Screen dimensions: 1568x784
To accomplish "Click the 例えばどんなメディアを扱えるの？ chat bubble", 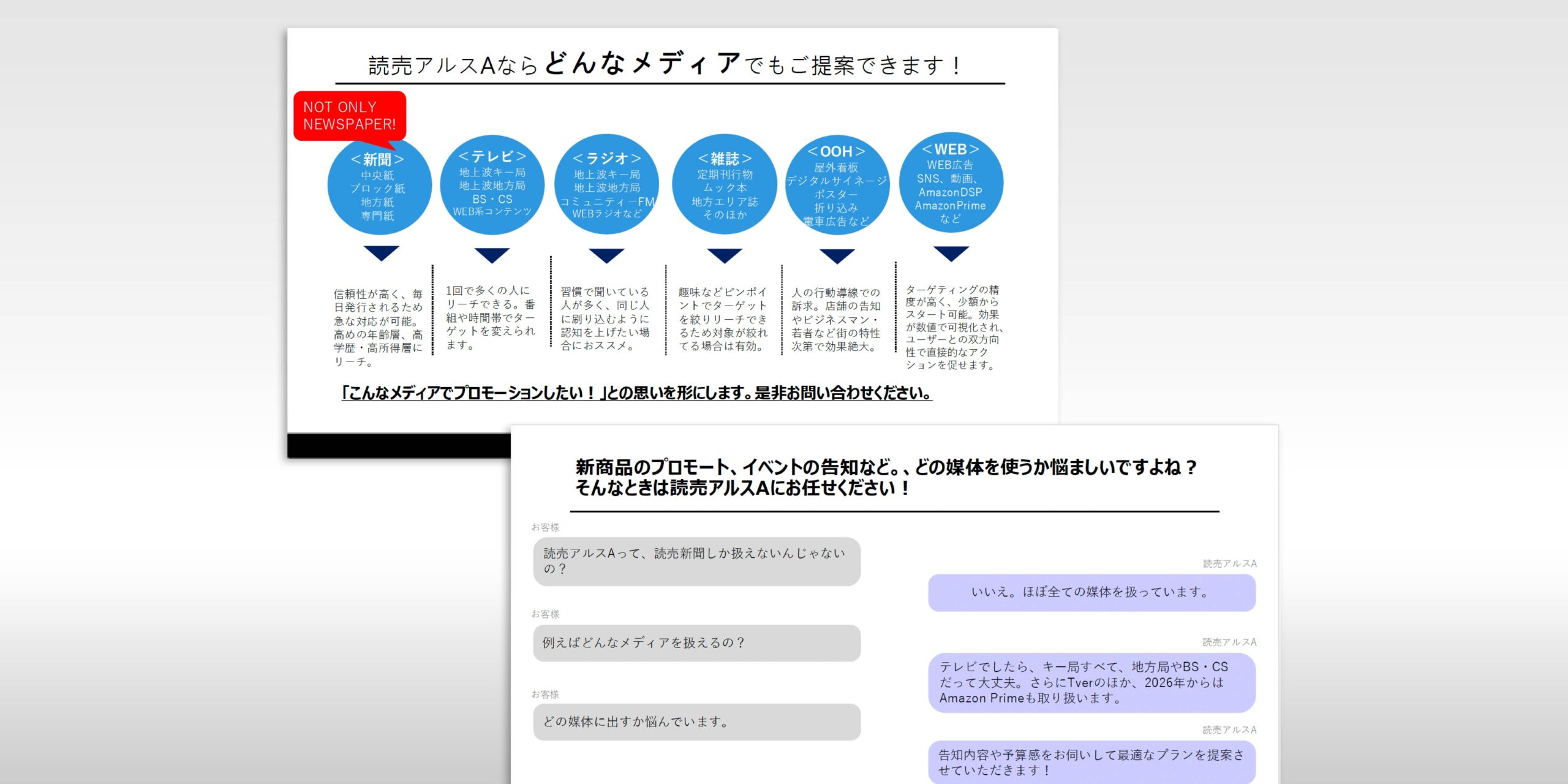I will 696,643.
